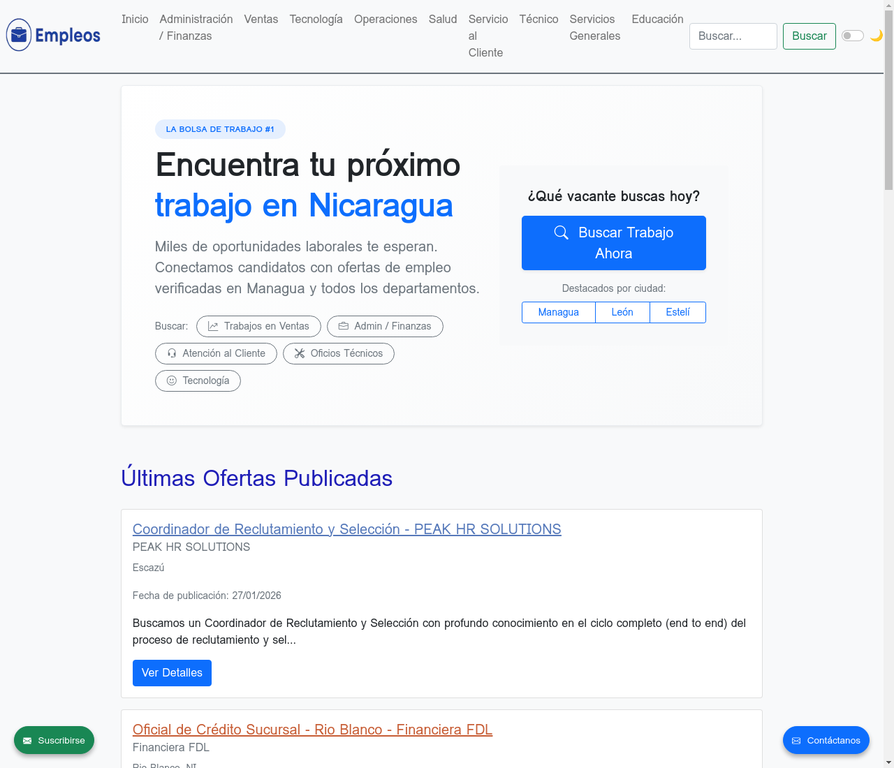This screenshot has height=768, width=894.
Task: Click the icon on the Tecnología chip
Action: pos(172,381)
